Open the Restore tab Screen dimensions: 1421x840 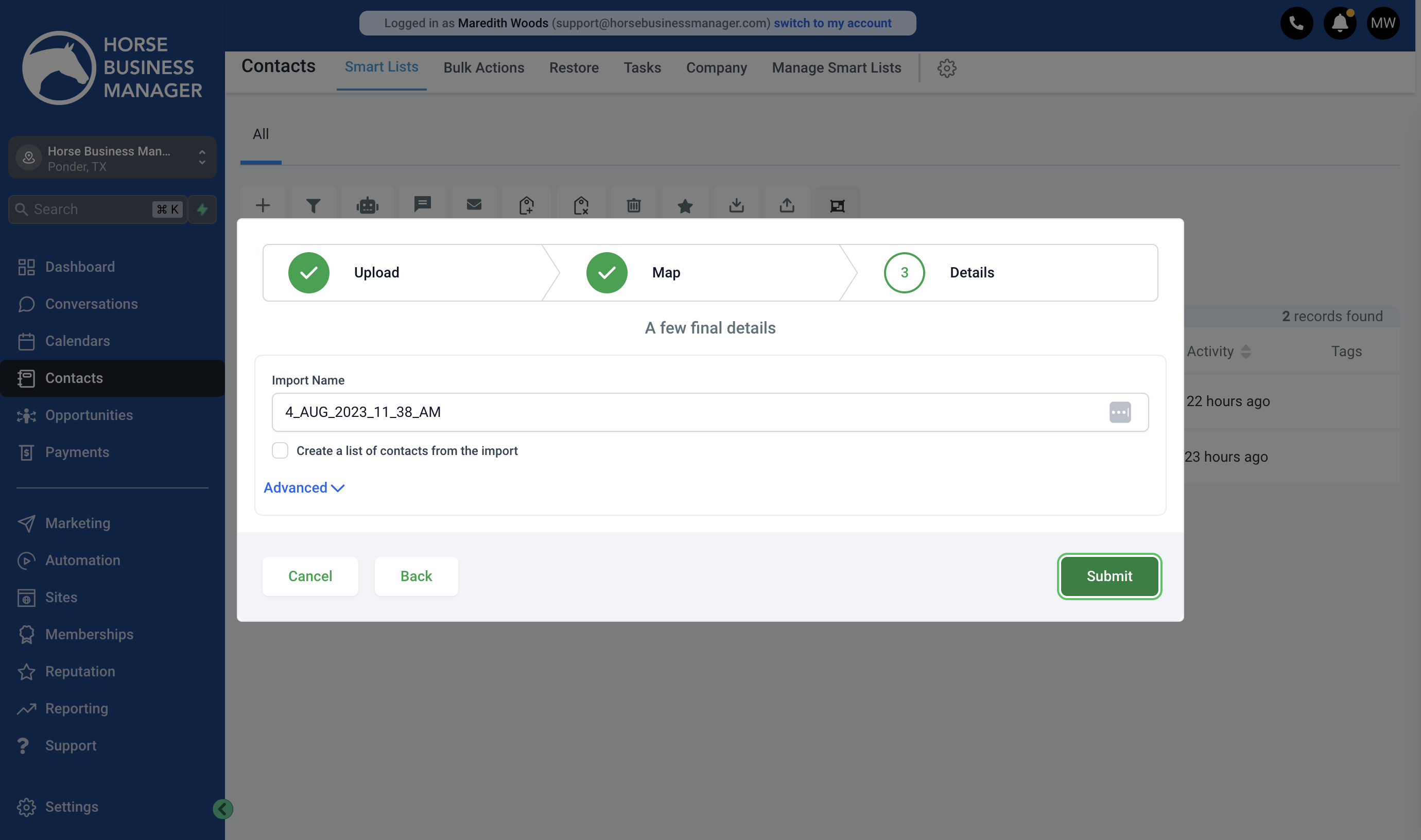(x=574, y=68)
